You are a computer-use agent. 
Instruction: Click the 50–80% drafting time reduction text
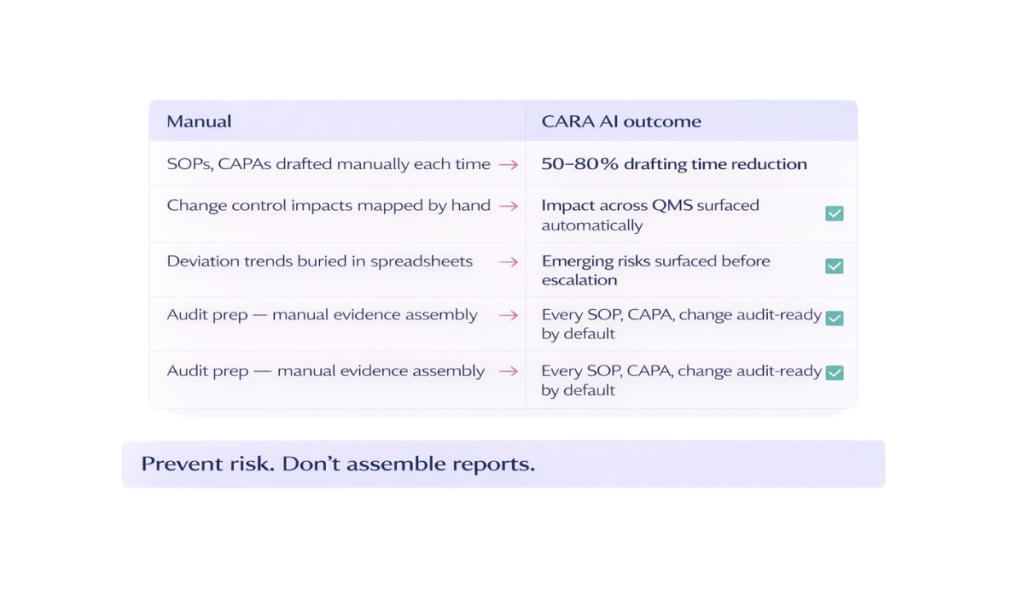pos(674,164)
